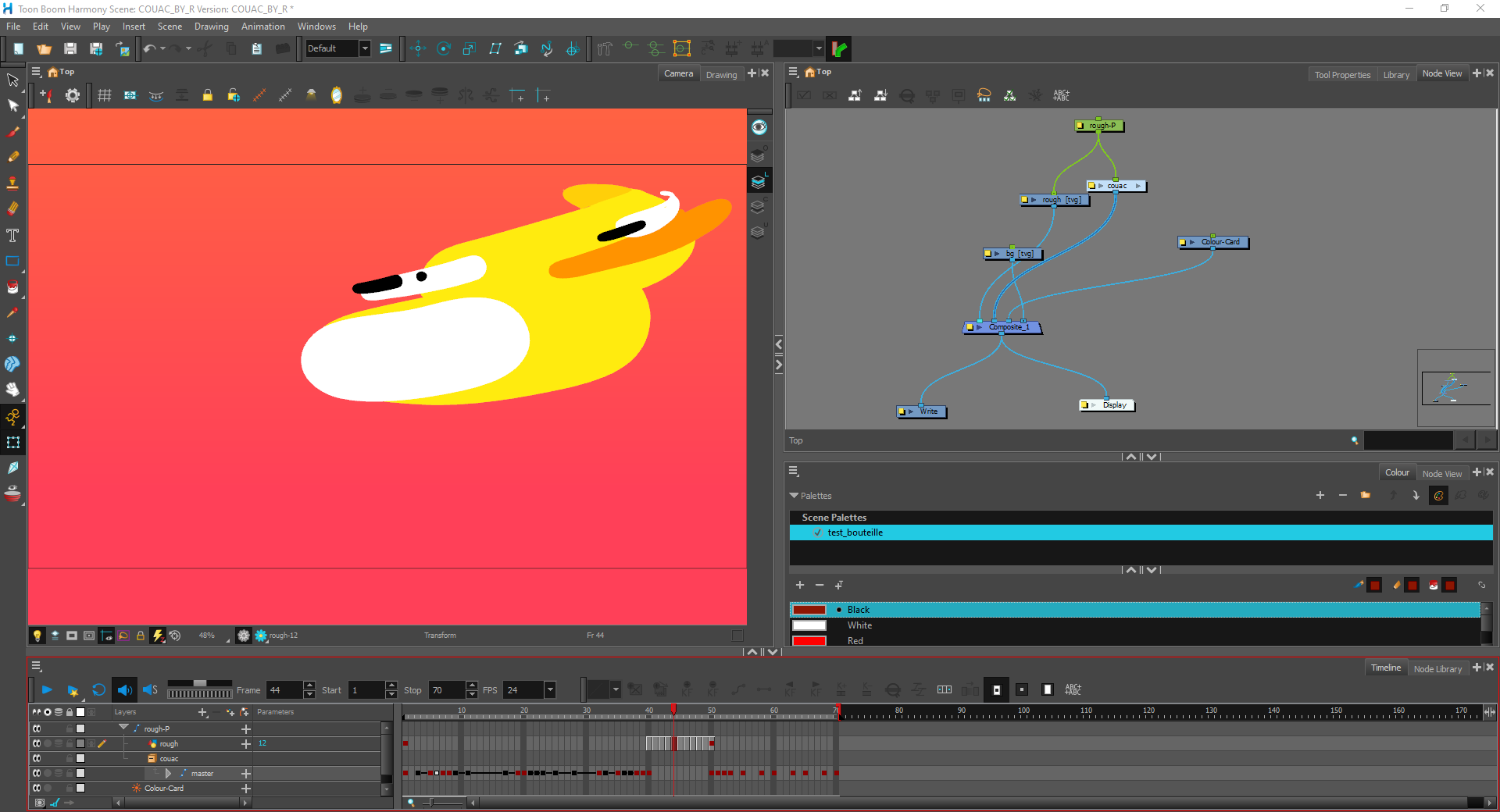Click the mirror view icon in Camera toolbar
Viewport: 1500px width, 812px height.
click(336, 95)
